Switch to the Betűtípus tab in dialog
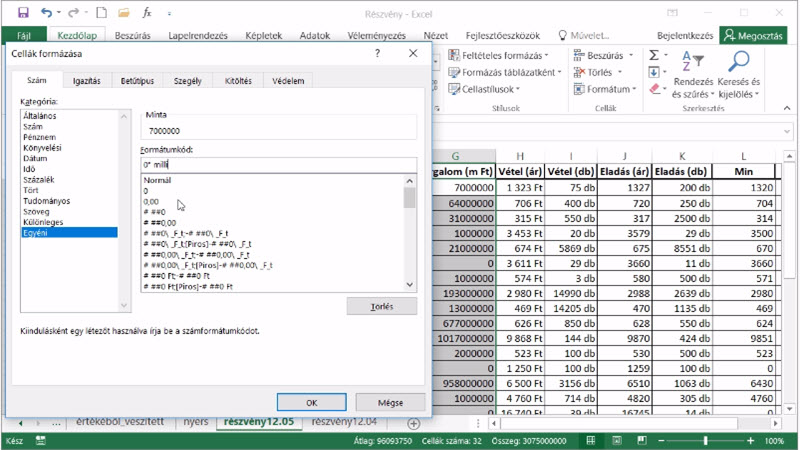This screenshot has width=800, height=450. click(x=137, y=81)
